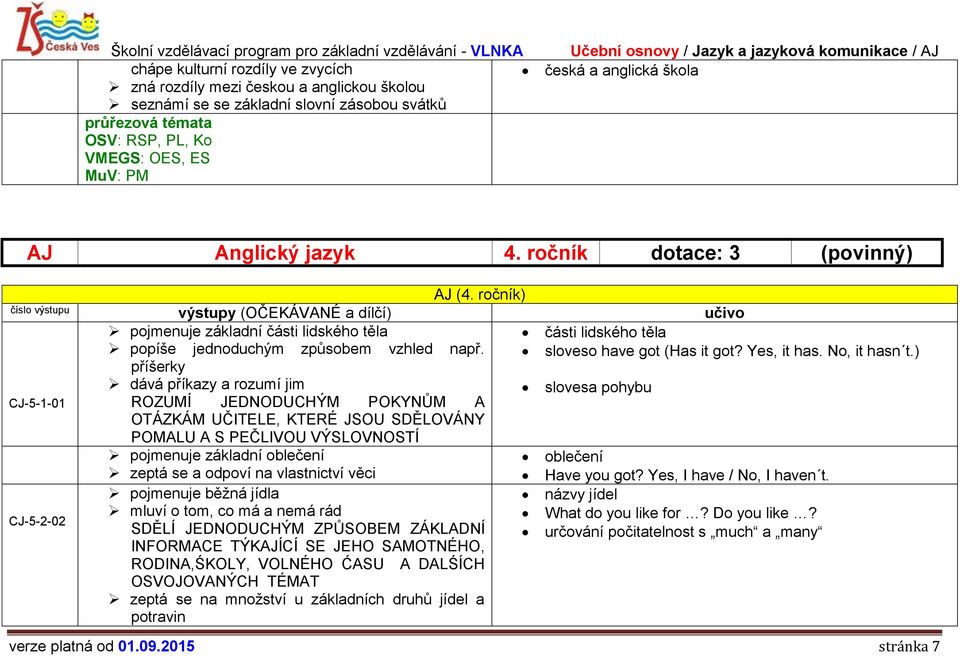Click the 'učivo' column header
Viewport: 960px width, 656px height.
tap(724, 313)
